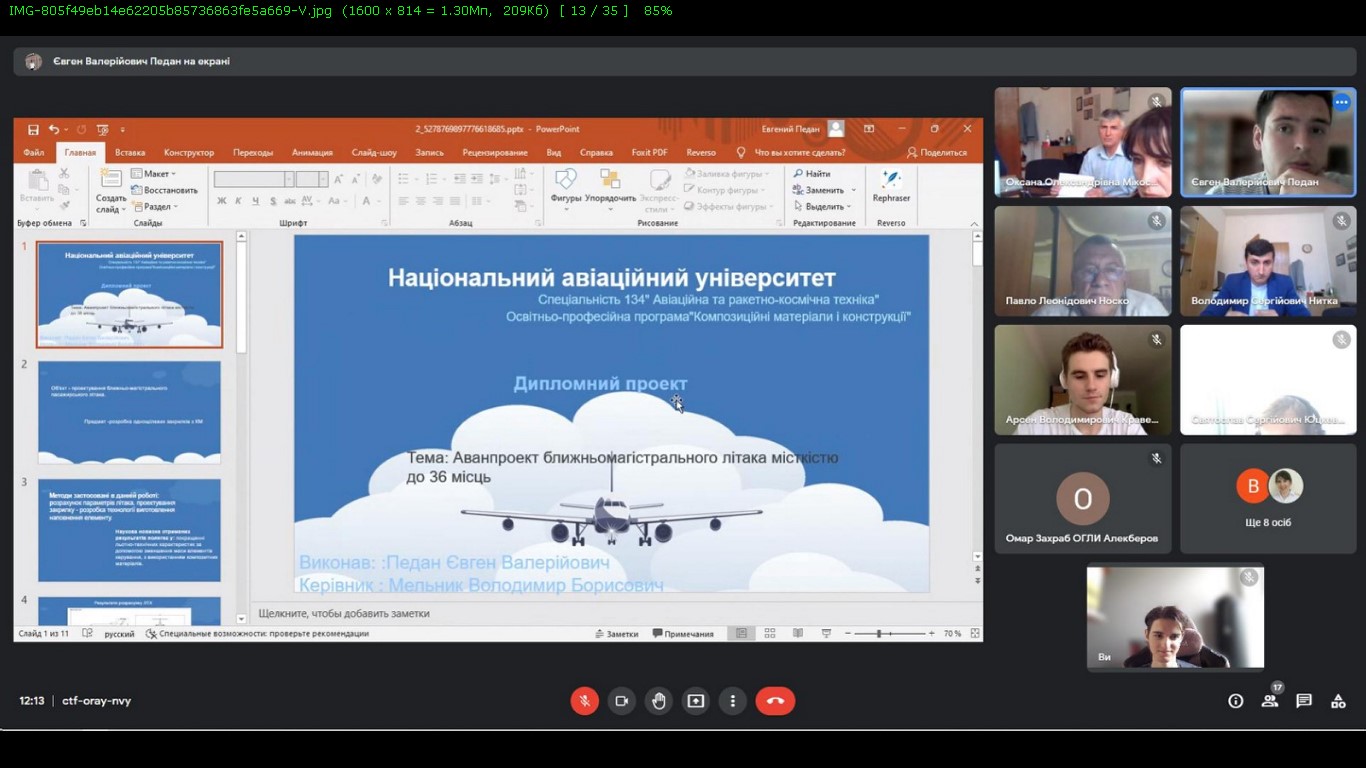Expand the Макет layout dropdown
The width and height of the screenshot is (1366, 768).
pos(151,174)
